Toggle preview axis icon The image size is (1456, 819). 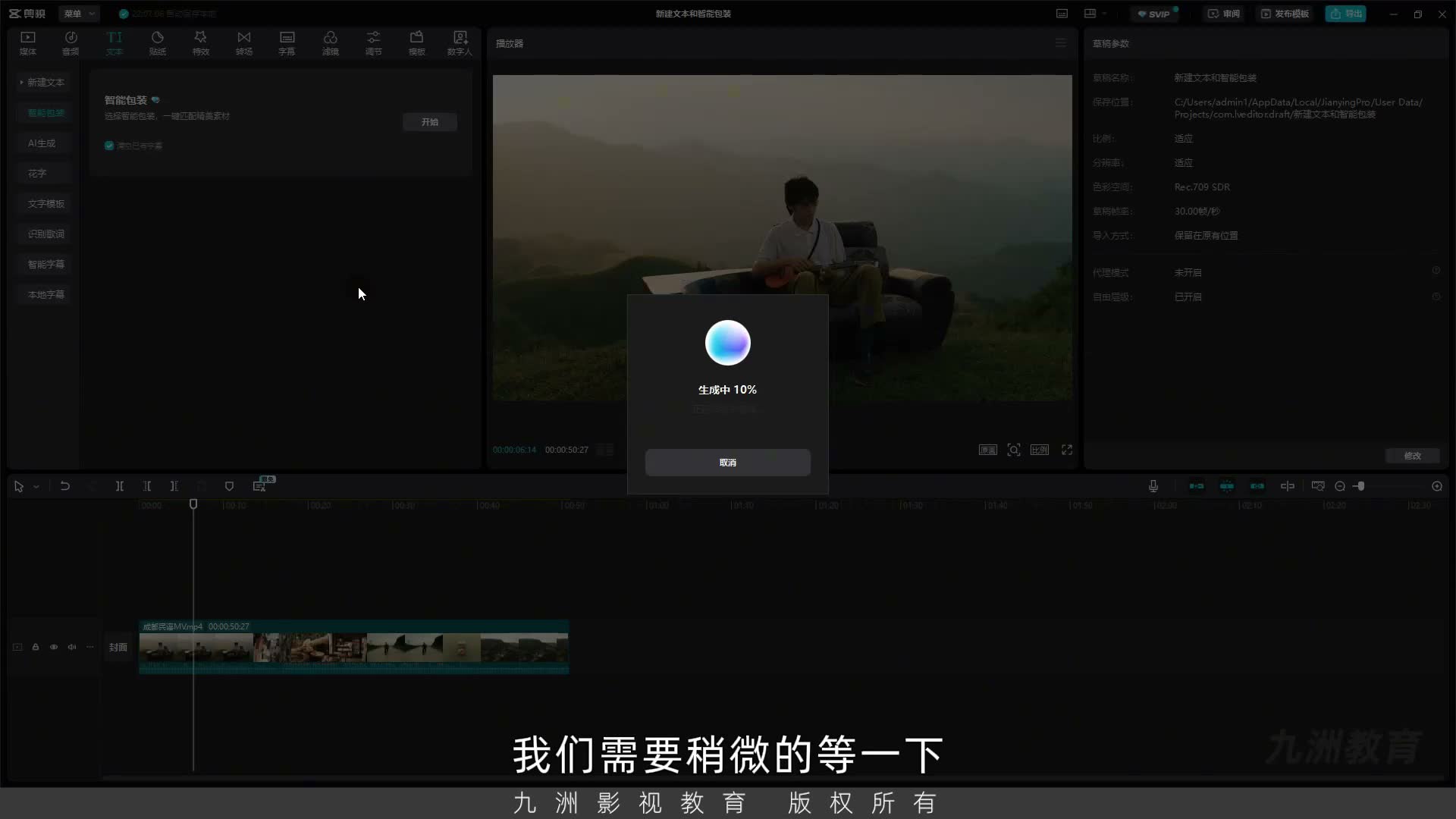coord(1288,486)
